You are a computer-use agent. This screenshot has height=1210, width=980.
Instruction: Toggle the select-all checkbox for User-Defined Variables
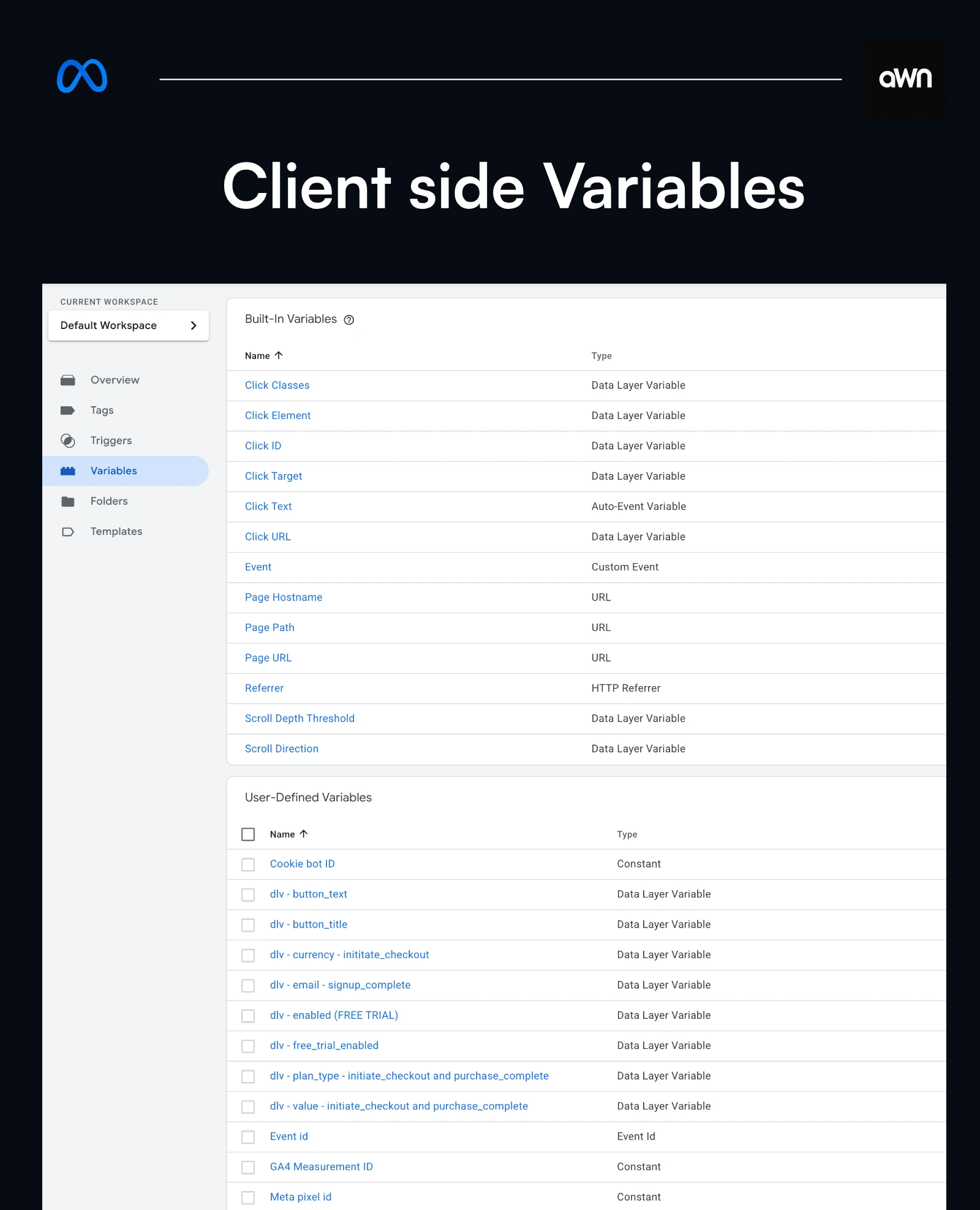(x=248, y=834)
